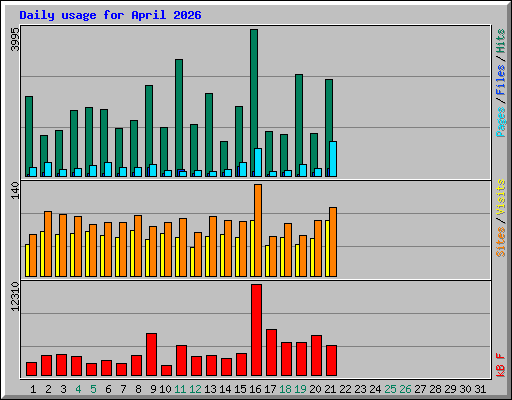
Task: Click the 'Pages' legend label
Action: tap(501, 122)
